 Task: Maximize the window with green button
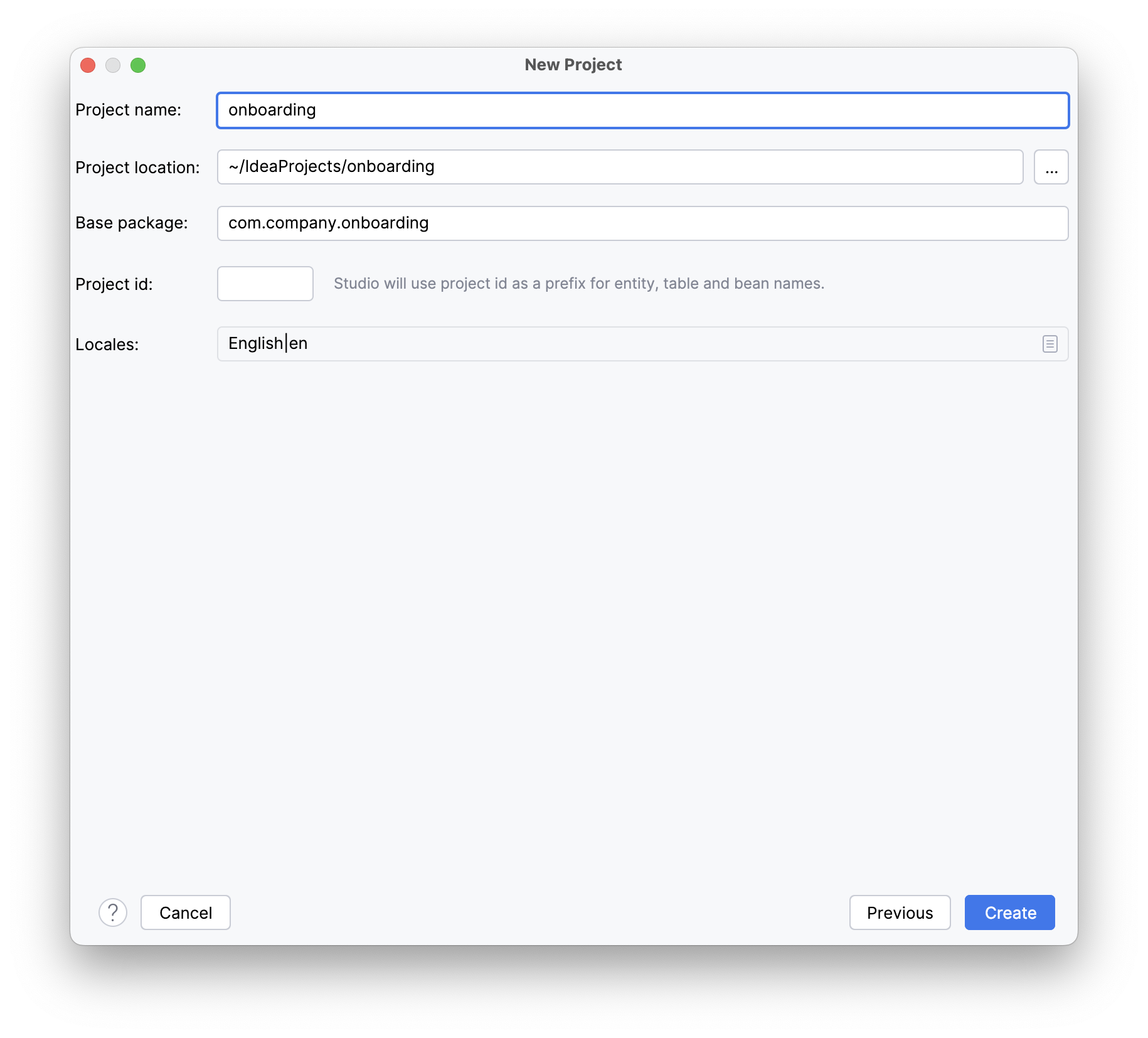(x=138, y=65)
